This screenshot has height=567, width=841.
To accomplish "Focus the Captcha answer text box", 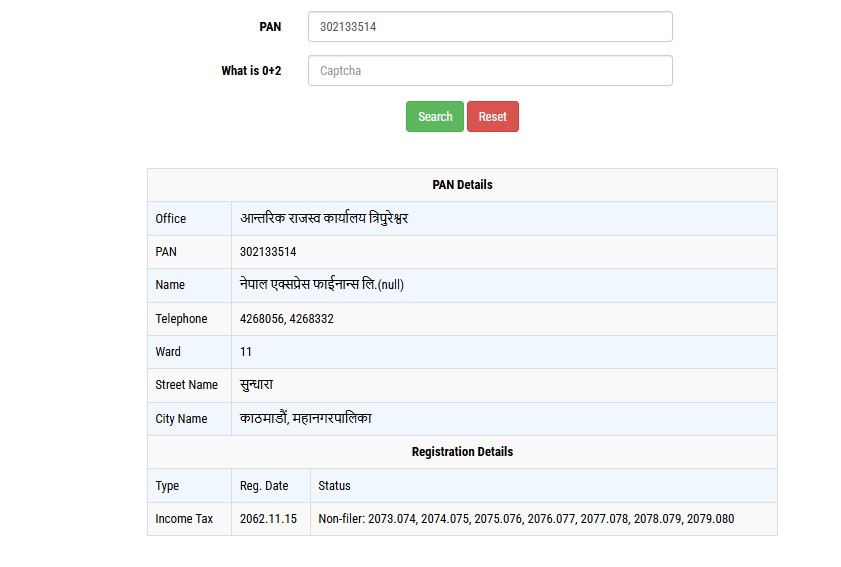I will coord(489,71).
